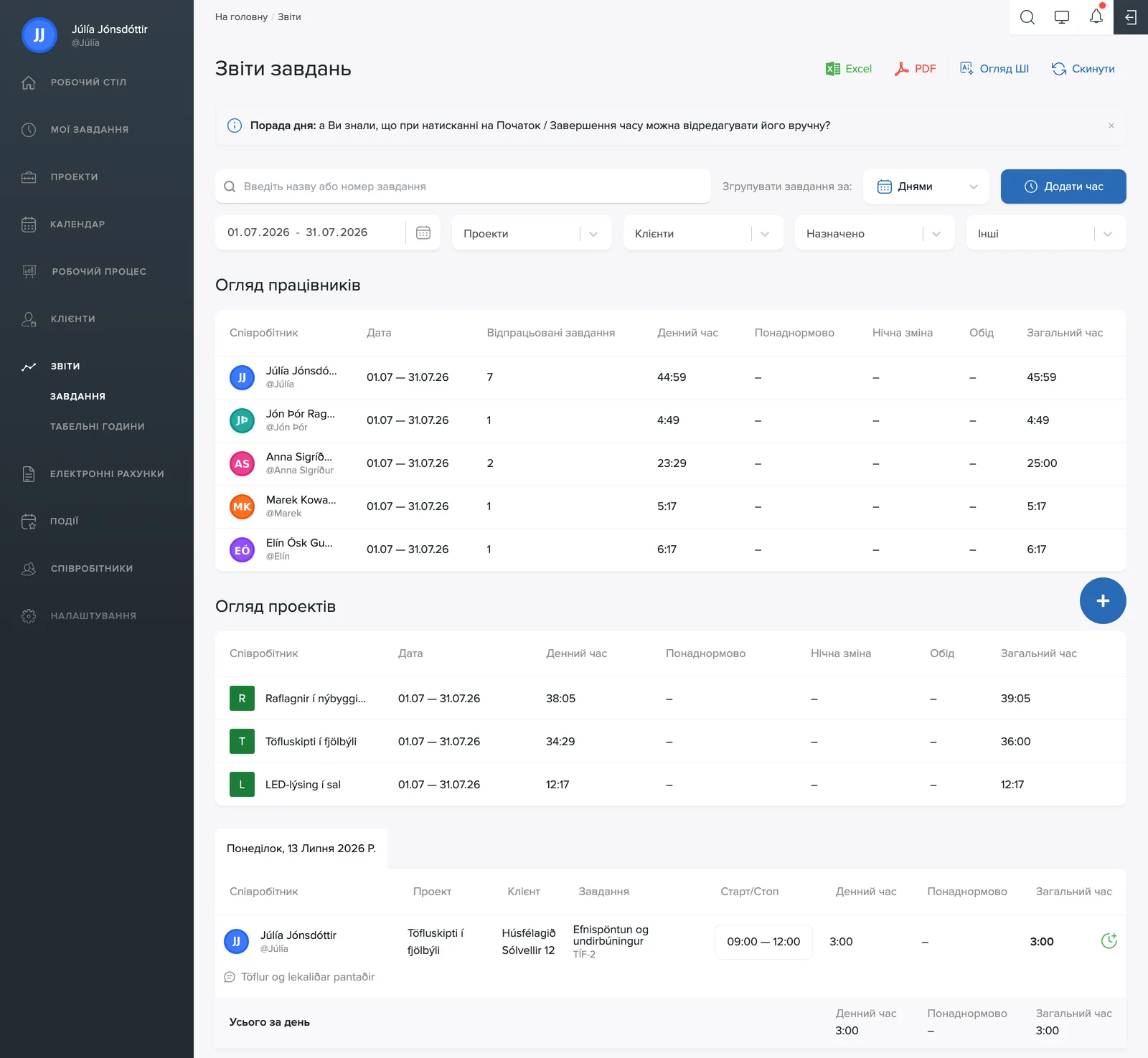
Task: Click Húsfélagið Sólvellir 12 client
Action: 529,942
